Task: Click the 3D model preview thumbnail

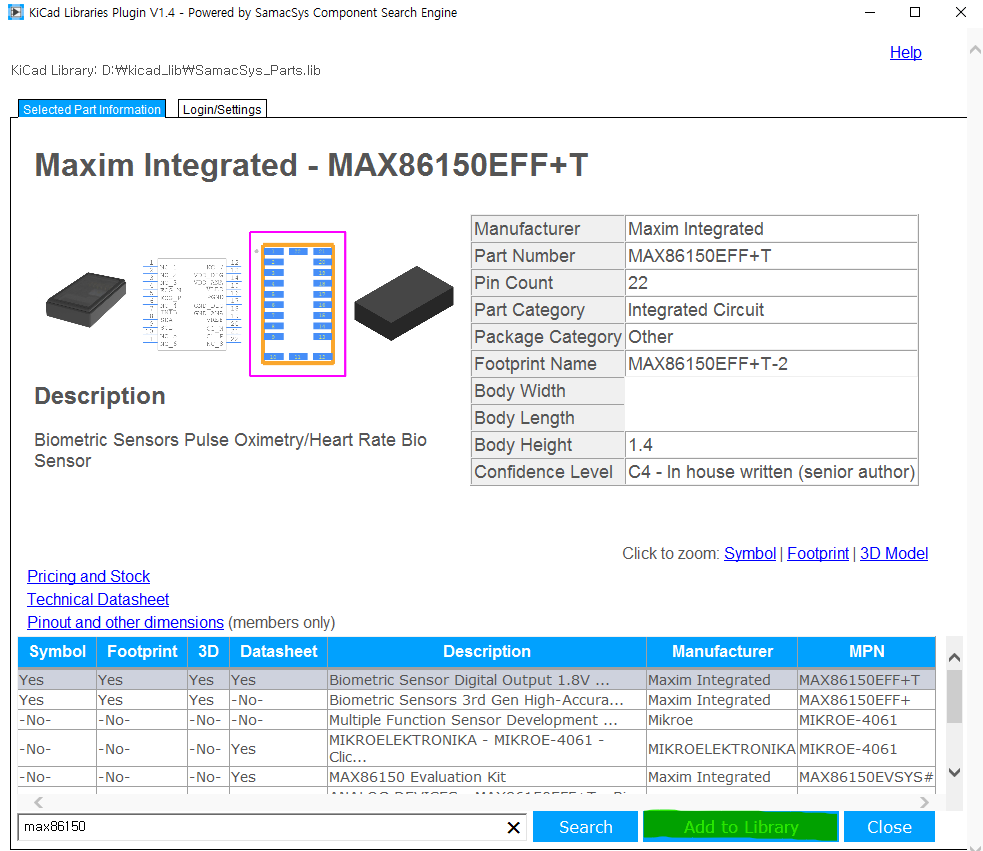Action: click(404, 303)
